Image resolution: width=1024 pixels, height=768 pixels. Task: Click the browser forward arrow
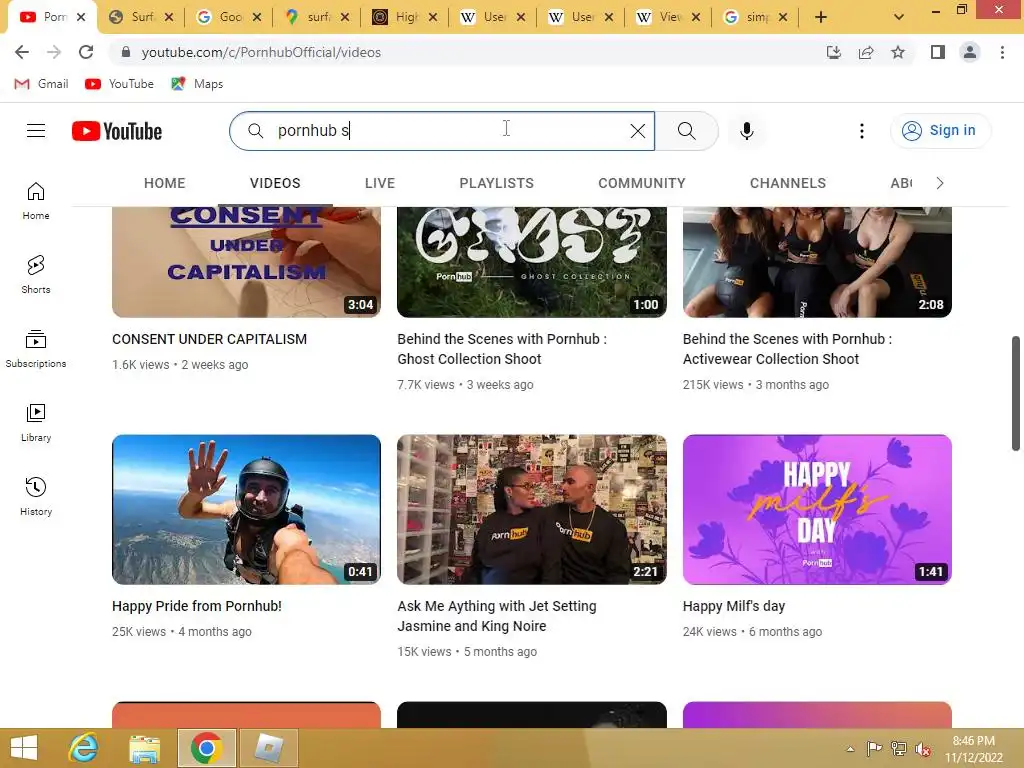click(x=54, y=52)
